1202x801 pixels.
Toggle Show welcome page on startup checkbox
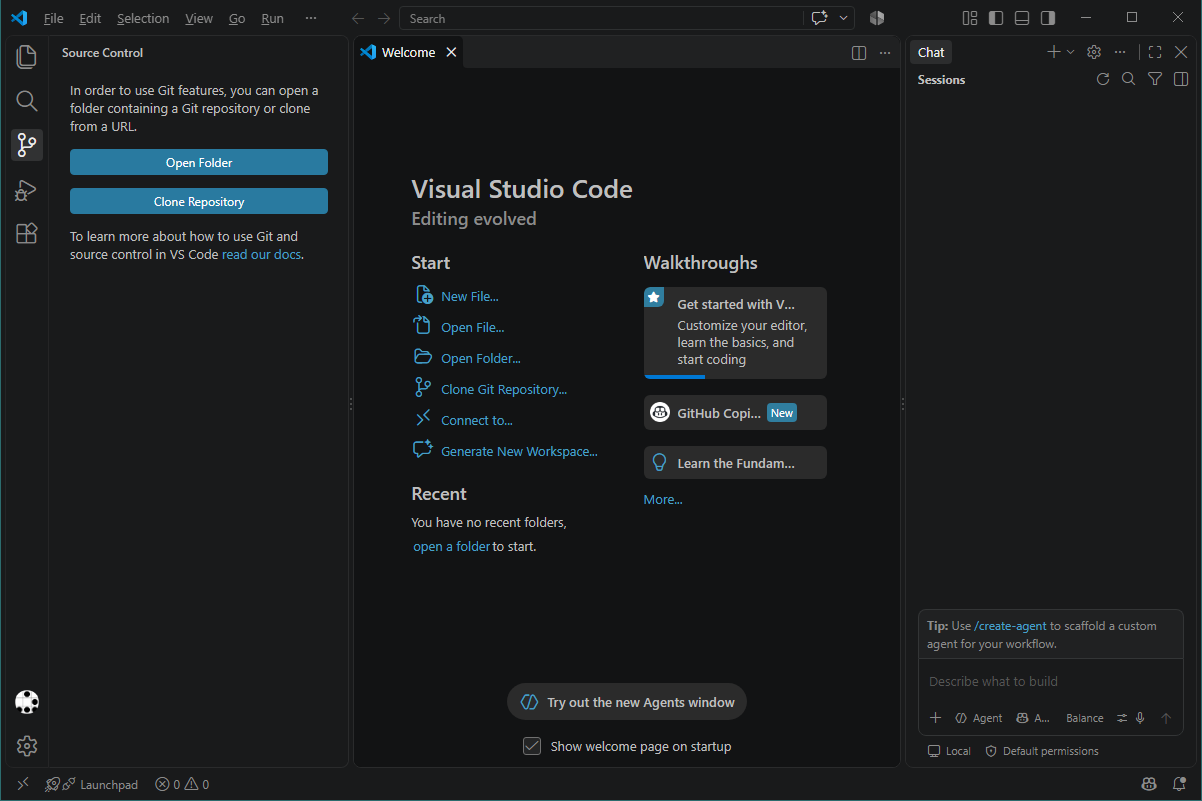532,746
